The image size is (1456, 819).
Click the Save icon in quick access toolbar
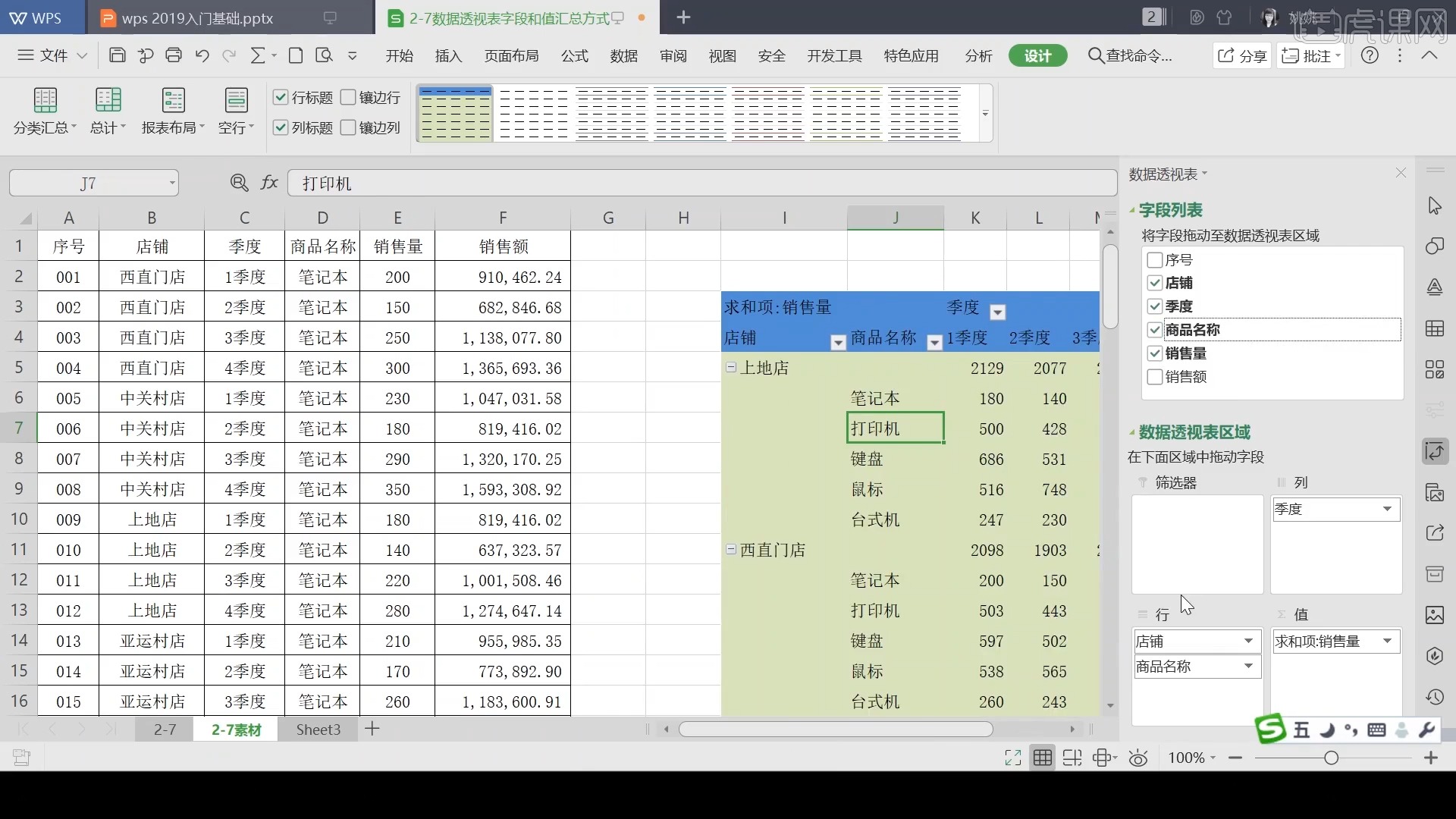click(x=117, y=55)
